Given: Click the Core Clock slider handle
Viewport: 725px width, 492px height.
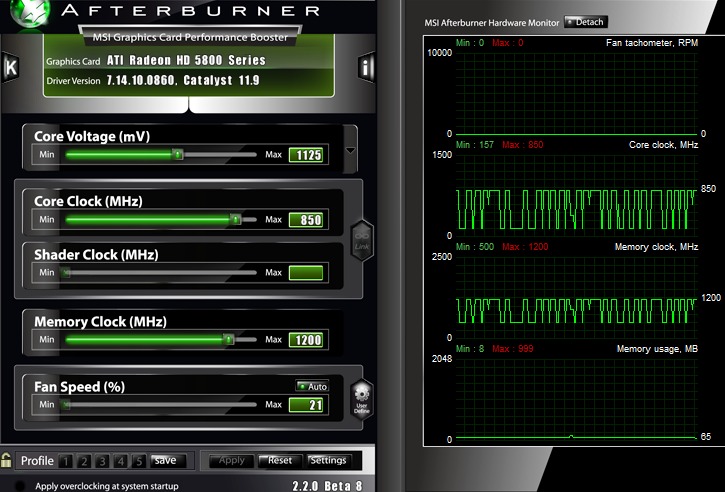Looking at the screenshot, I should [236, 219].
